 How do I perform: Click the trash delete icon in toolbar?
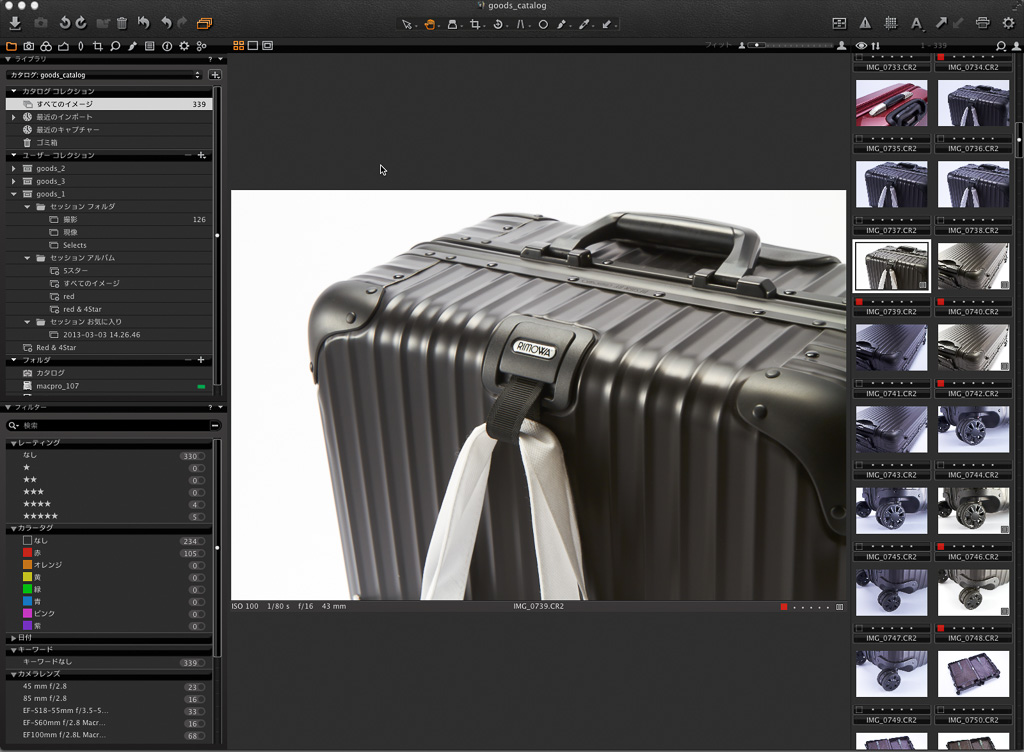tap(122, 23)
